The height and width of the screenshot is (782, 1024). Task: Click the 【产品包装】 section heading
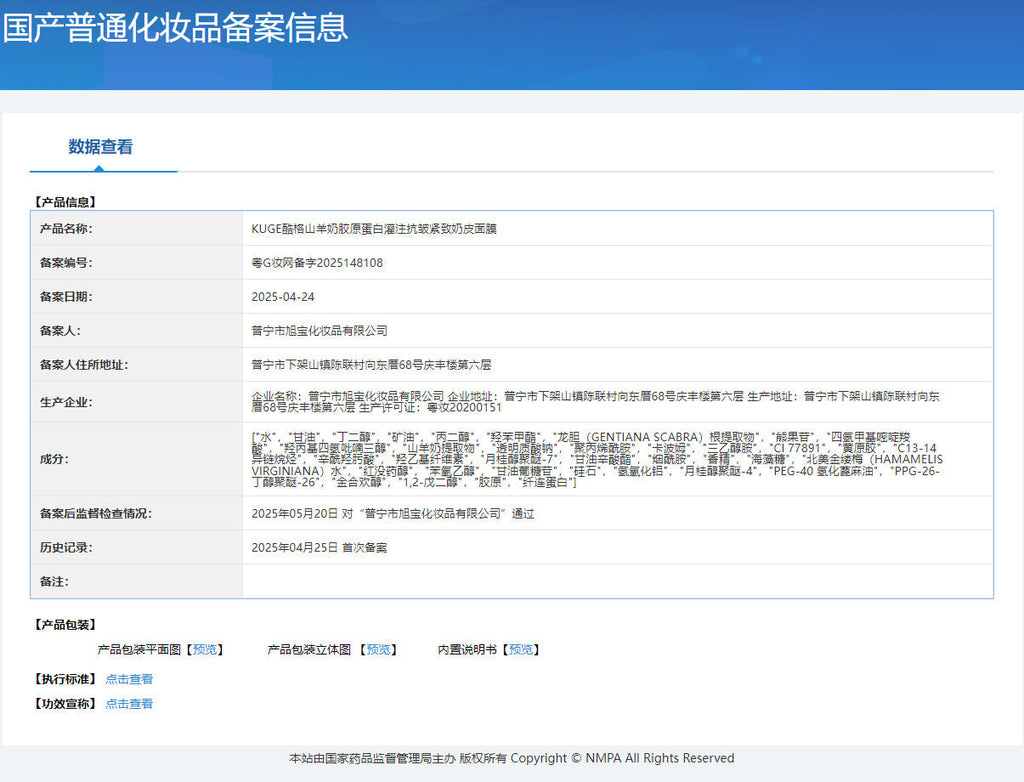click(65, 625)
